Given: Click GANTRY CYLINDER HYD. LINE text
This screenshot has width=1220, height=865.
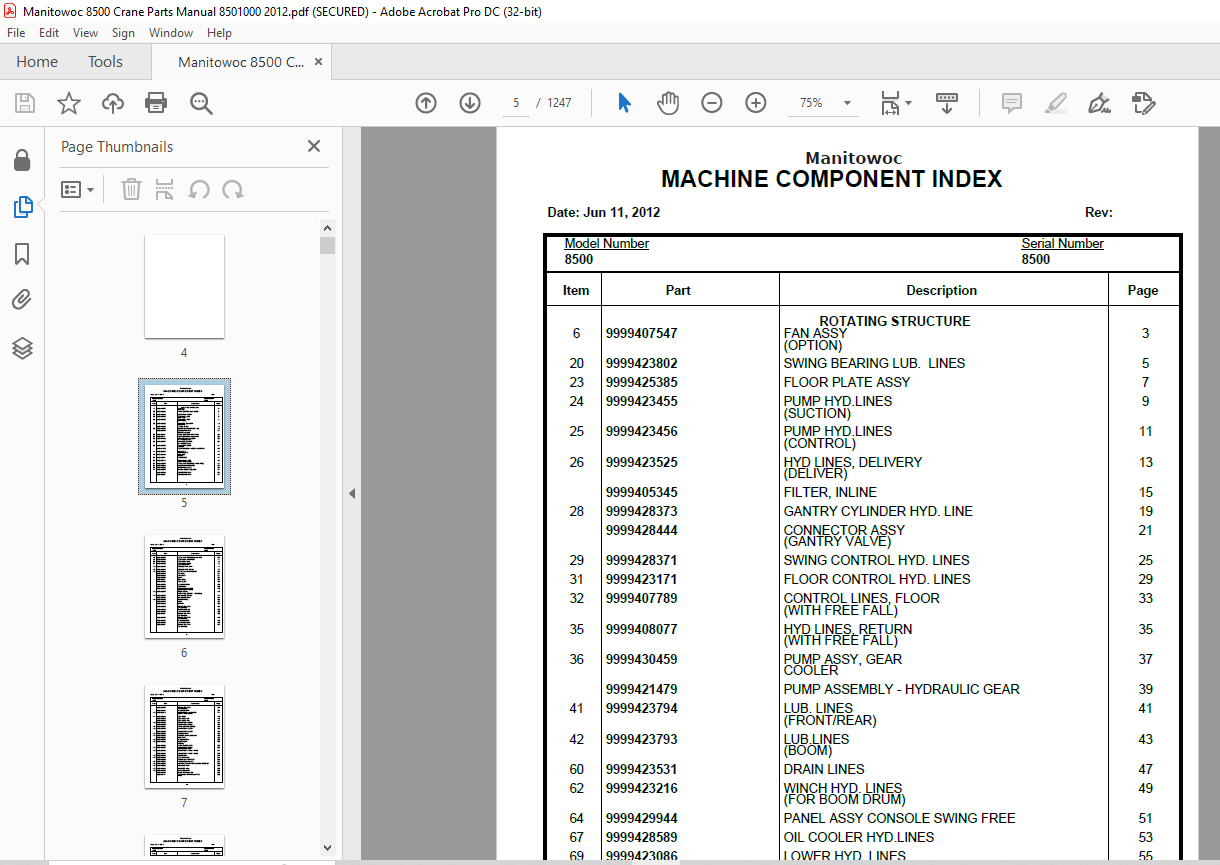Looking at the screenshot, I should coord(878,511).
